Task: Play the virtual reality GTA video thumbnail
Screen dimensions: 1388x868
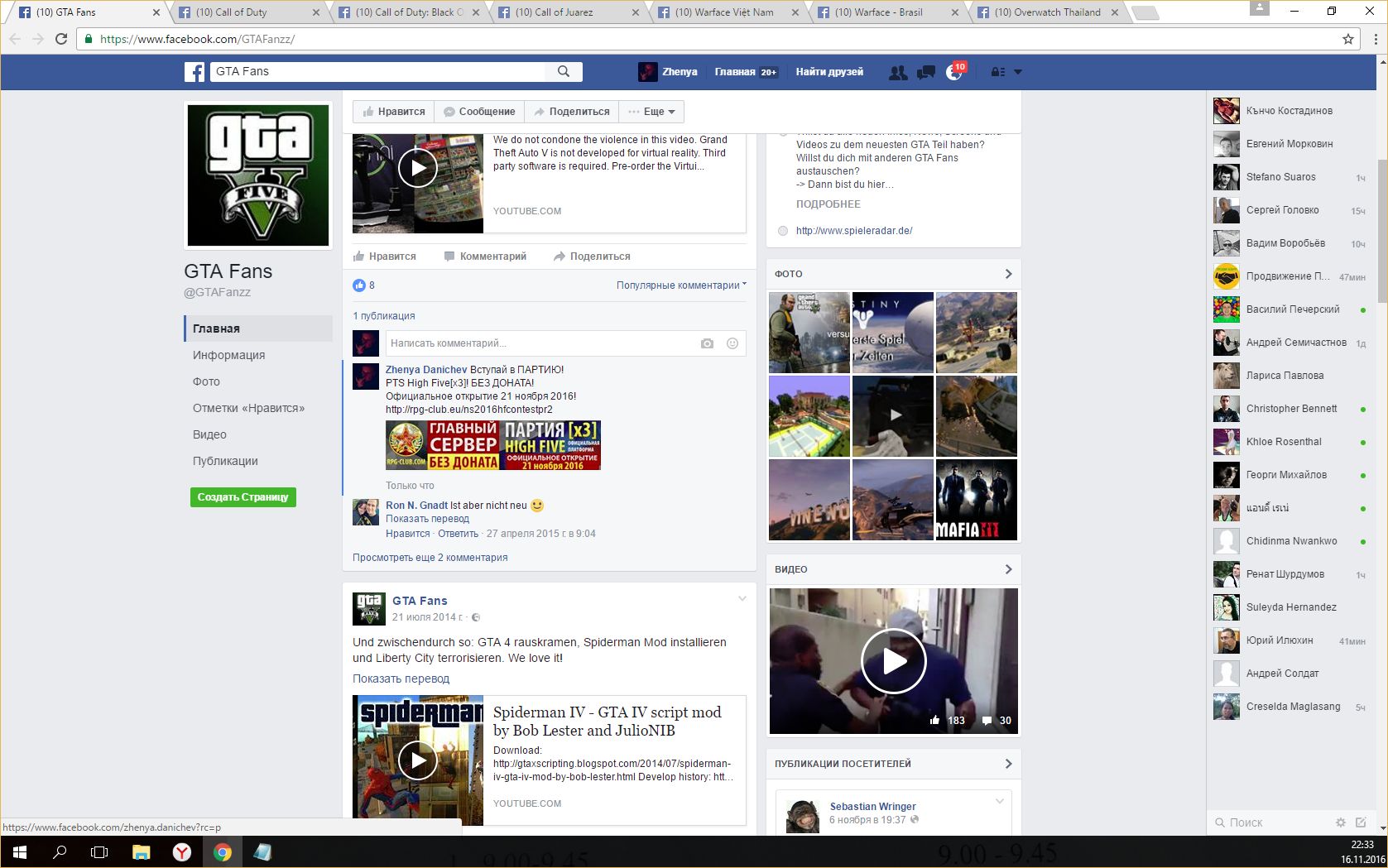Action: (x=418, y=168)
